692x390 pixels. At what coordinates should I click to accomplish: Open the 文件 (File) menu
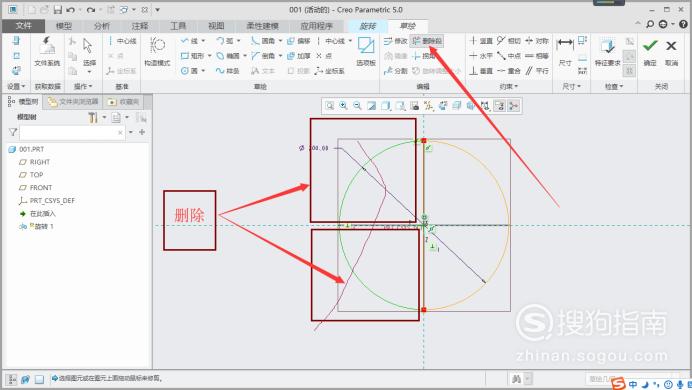pyautogui.click(x=23, y=26)
